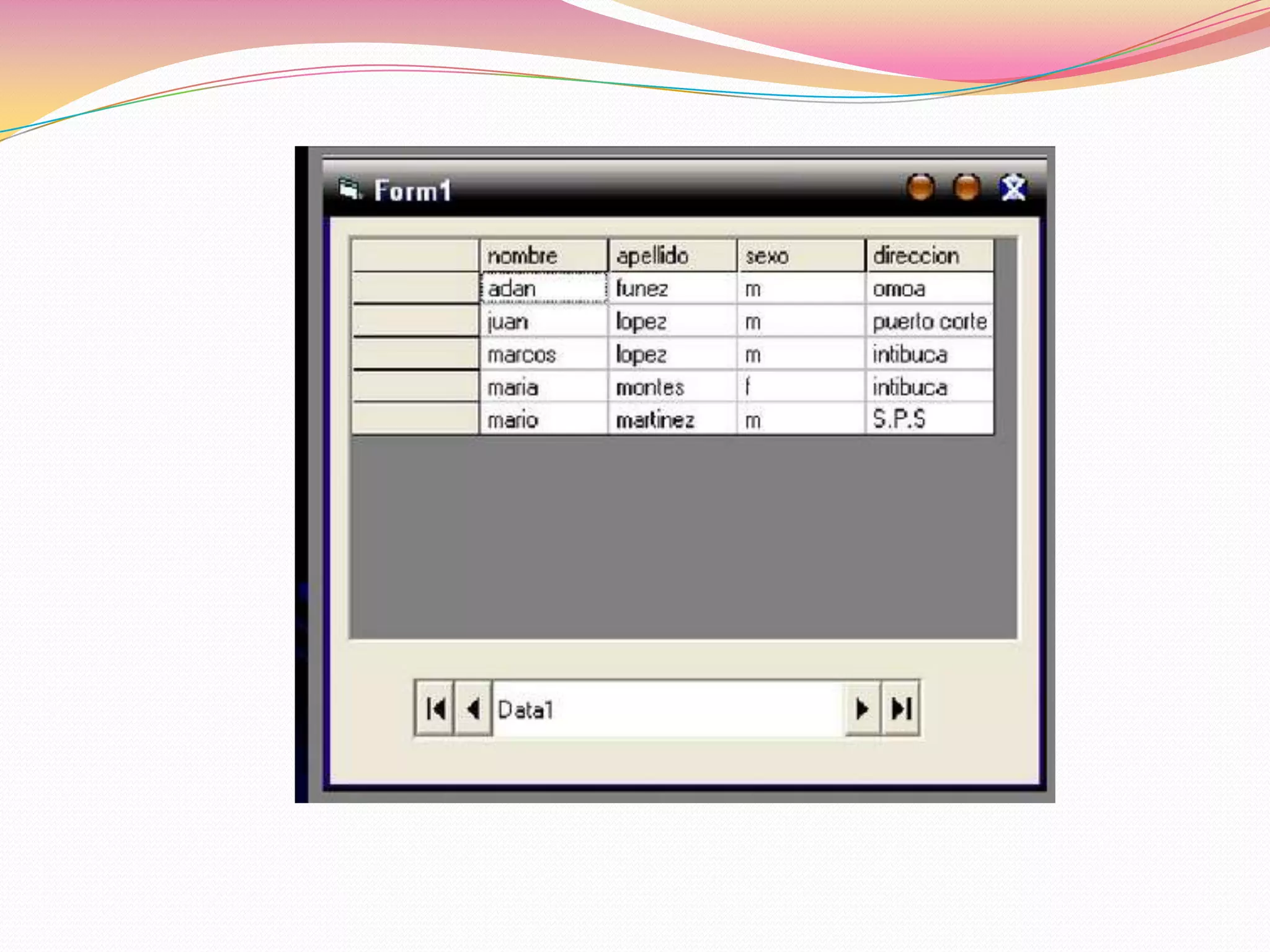Select the row selector for adan
Viewport: 1270px width, 952px height.
pos(415,288)
